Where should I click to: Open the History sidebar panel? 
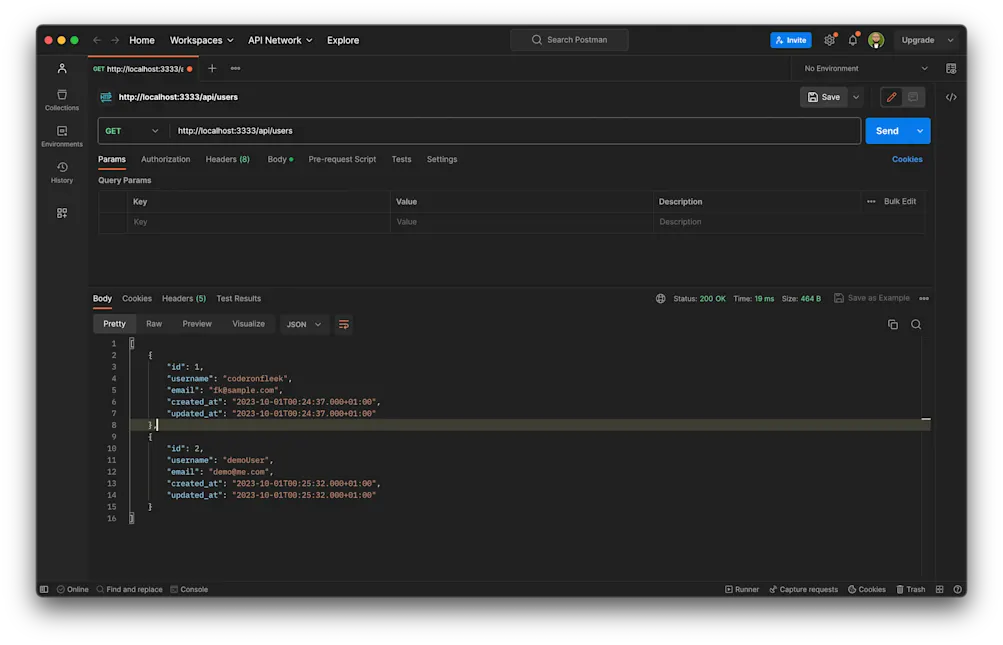click(62, 172)
